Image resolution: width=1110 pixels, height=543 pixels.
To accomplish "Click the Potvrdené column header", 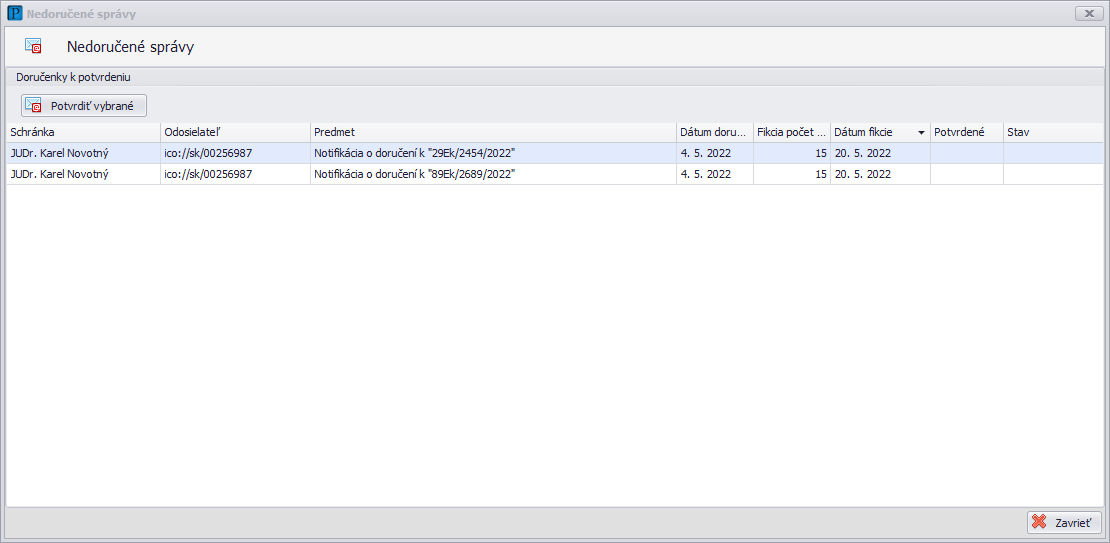I will coord(966,132).
